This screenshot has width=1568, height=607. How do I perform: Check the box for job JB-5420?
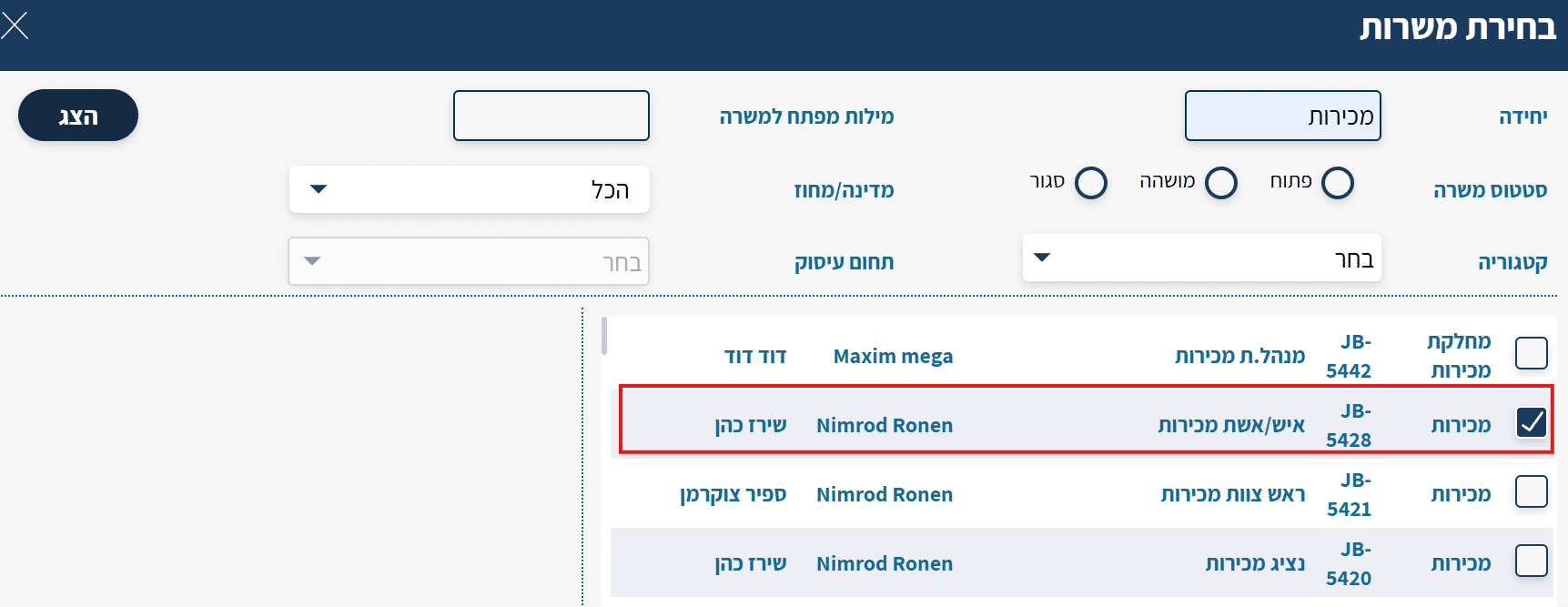pos(1531,561)
